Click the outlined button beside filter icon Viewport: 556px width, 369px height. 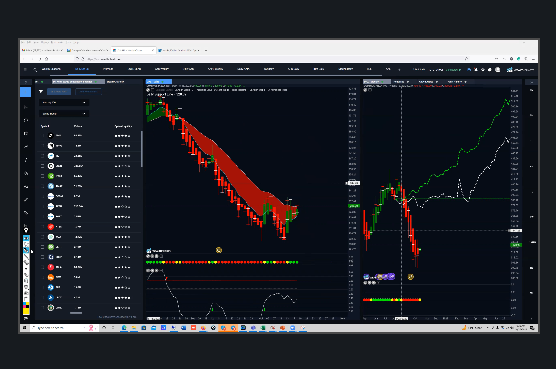click(88, 91)
